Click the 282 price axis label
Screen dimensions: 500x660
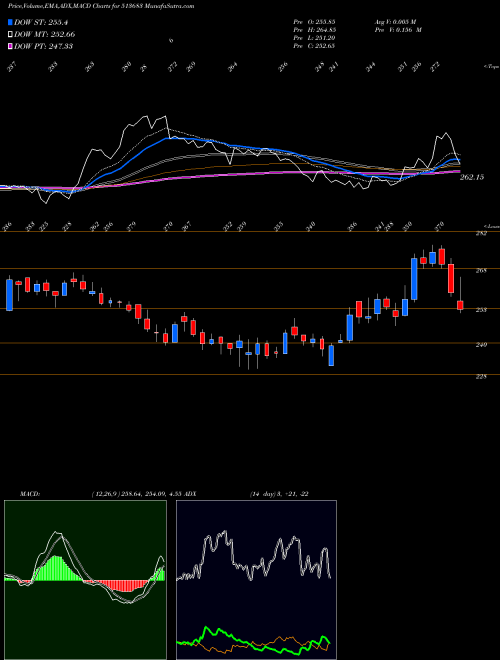coord(481,234)
